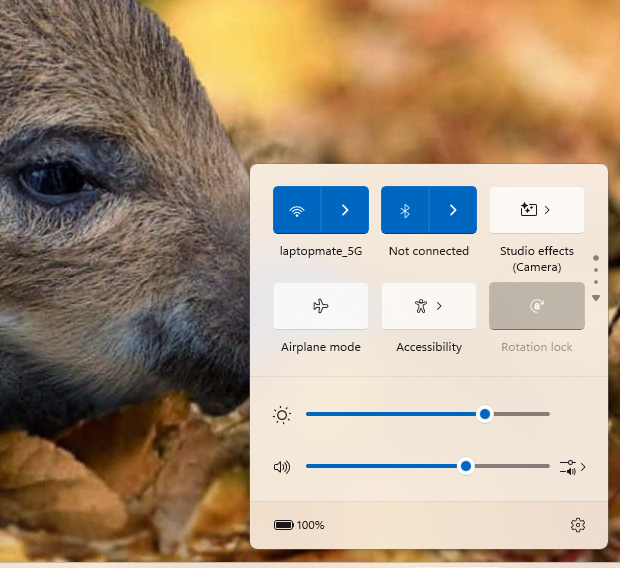The image size is (620, 568).
Task: Toggle Wi-Fi off using the Wi-Fi icon
Action: click(297, 210)
